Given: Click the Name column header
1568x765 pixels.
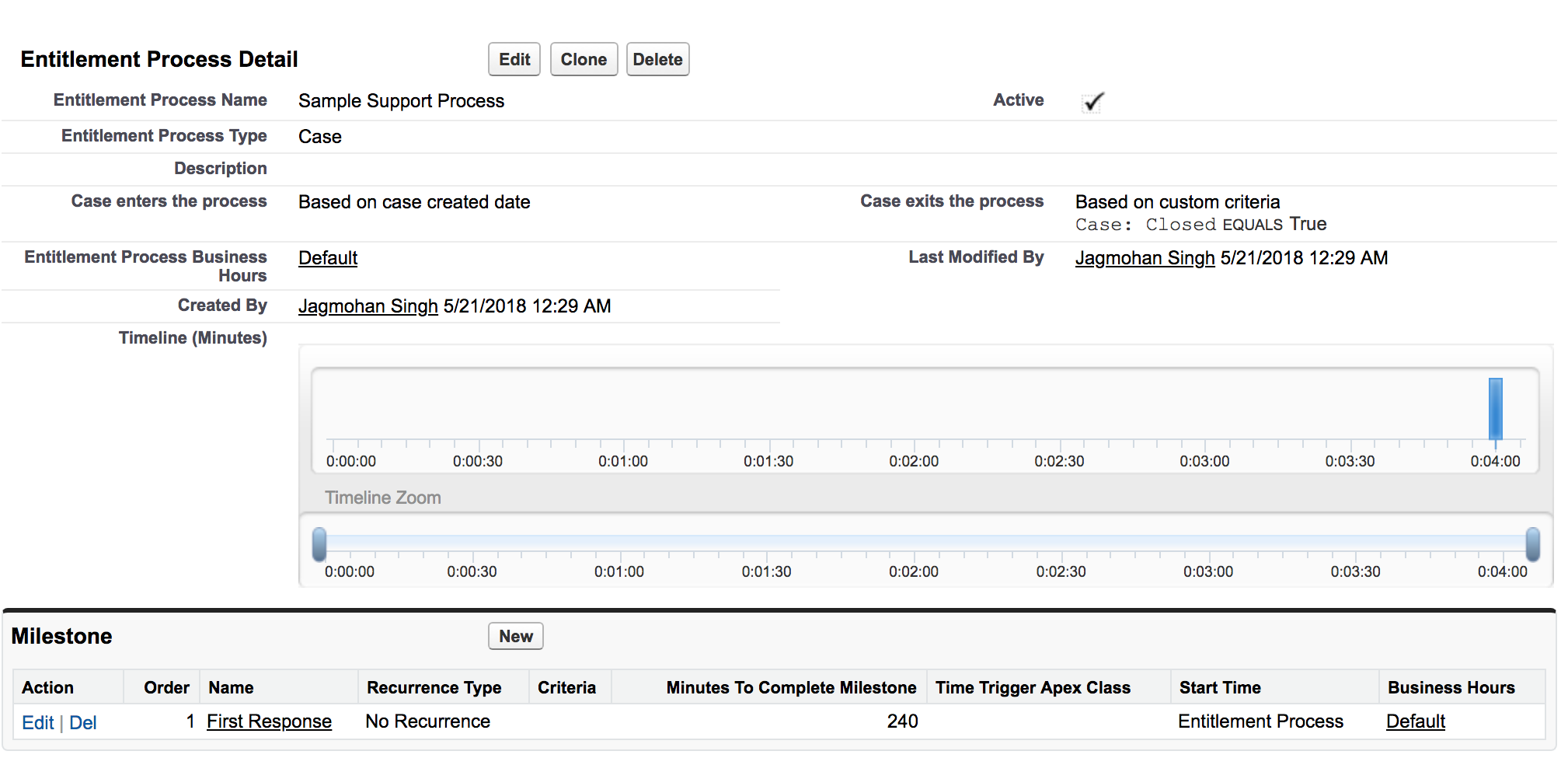Looking at the screenshot, I should tap(231, 688).
